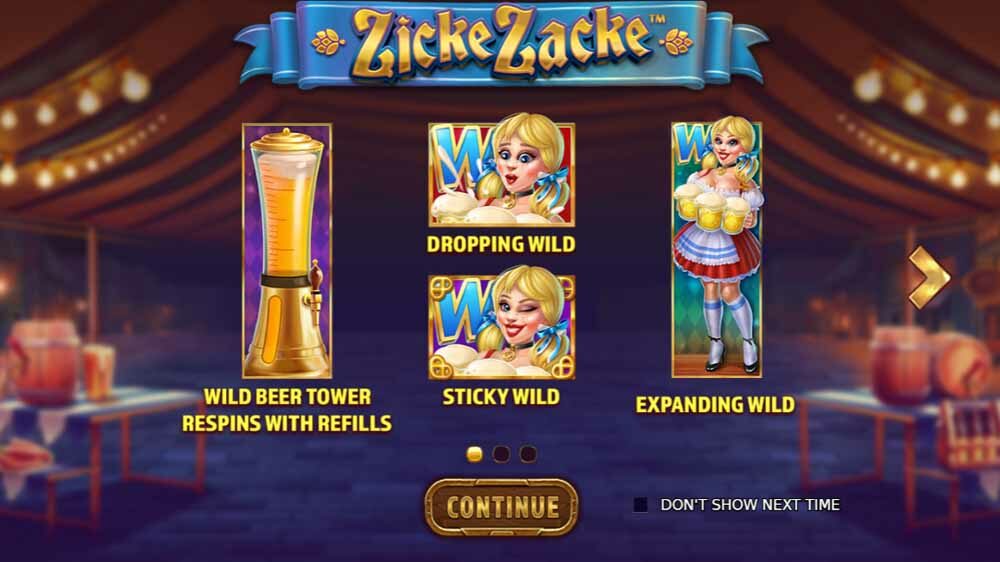Click the Sticky Wild caption text
This screenshot has width=1000, height=562.
pyautogui.click(x=501, y=397)
